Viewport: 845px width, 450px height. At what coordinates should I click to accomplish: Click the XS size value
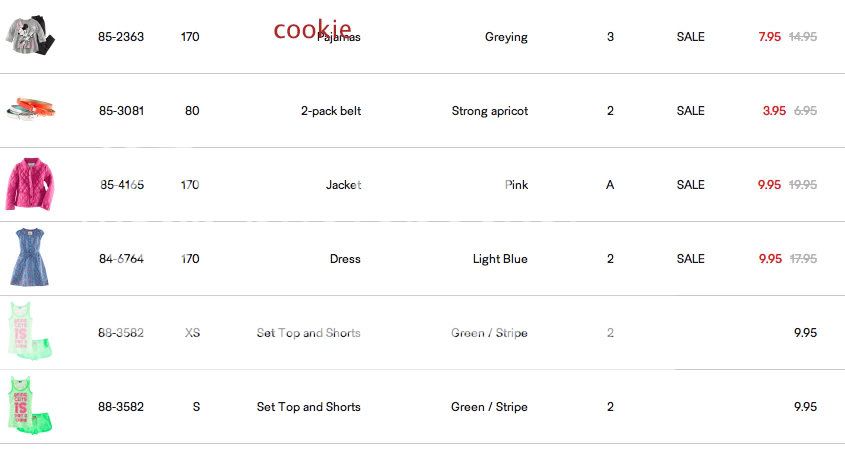(192, 333)
